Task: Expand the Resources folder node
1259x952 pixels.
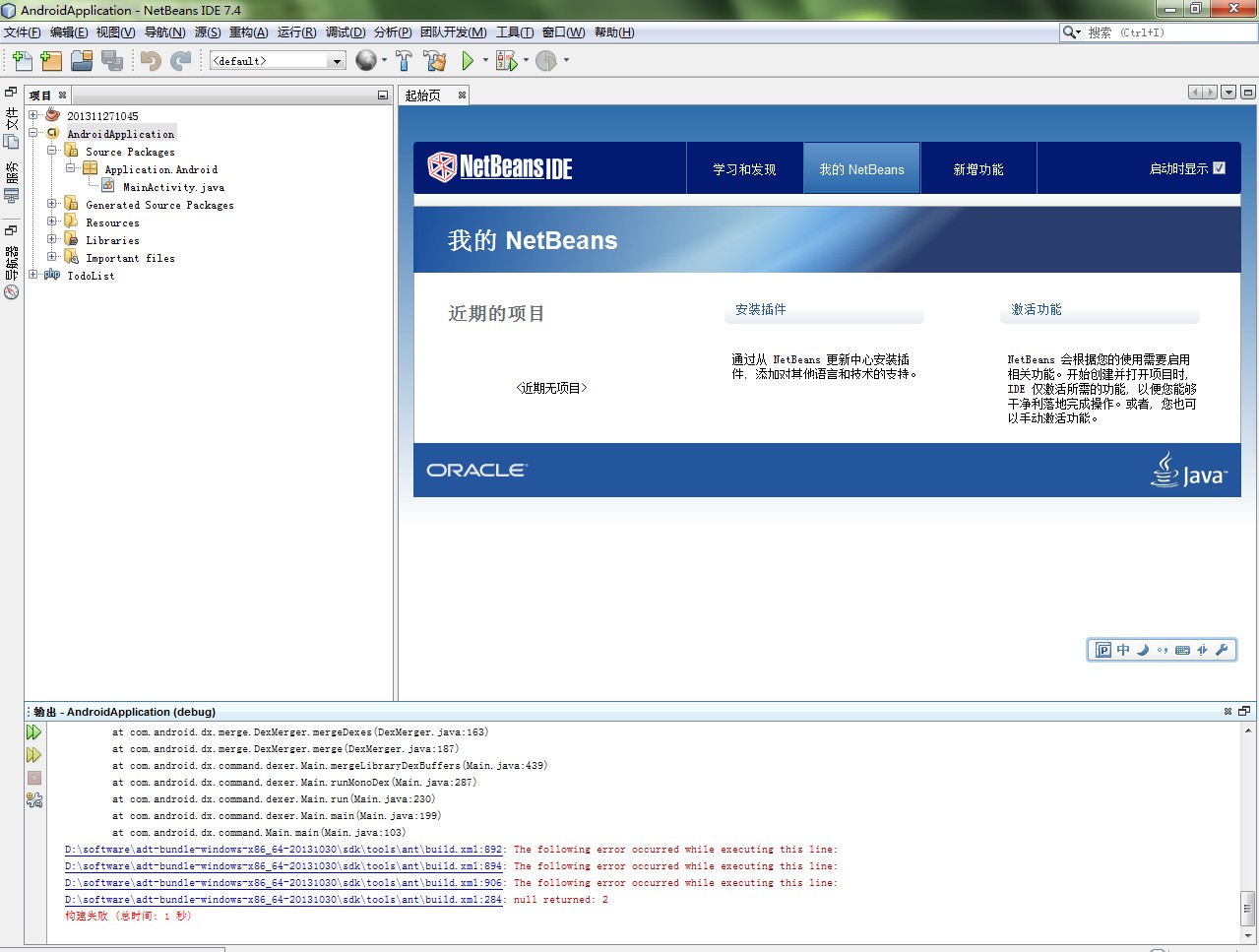Action: tap(52, 222)
